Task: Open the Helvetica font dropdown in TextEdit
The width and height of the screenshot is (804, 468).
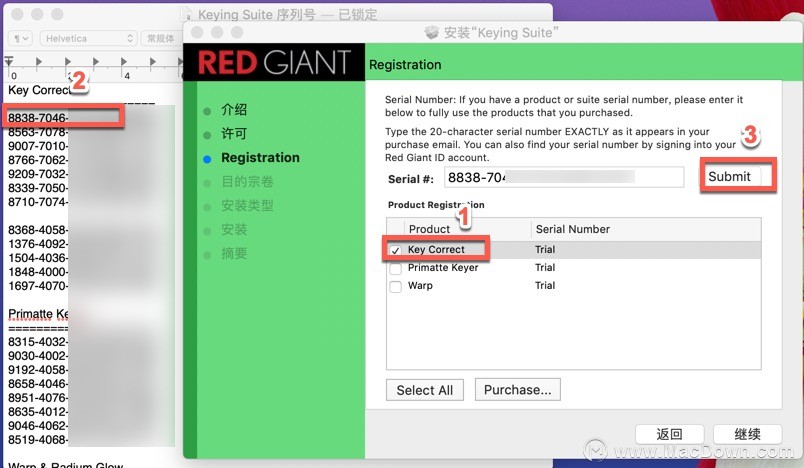Action: [88, 38]
